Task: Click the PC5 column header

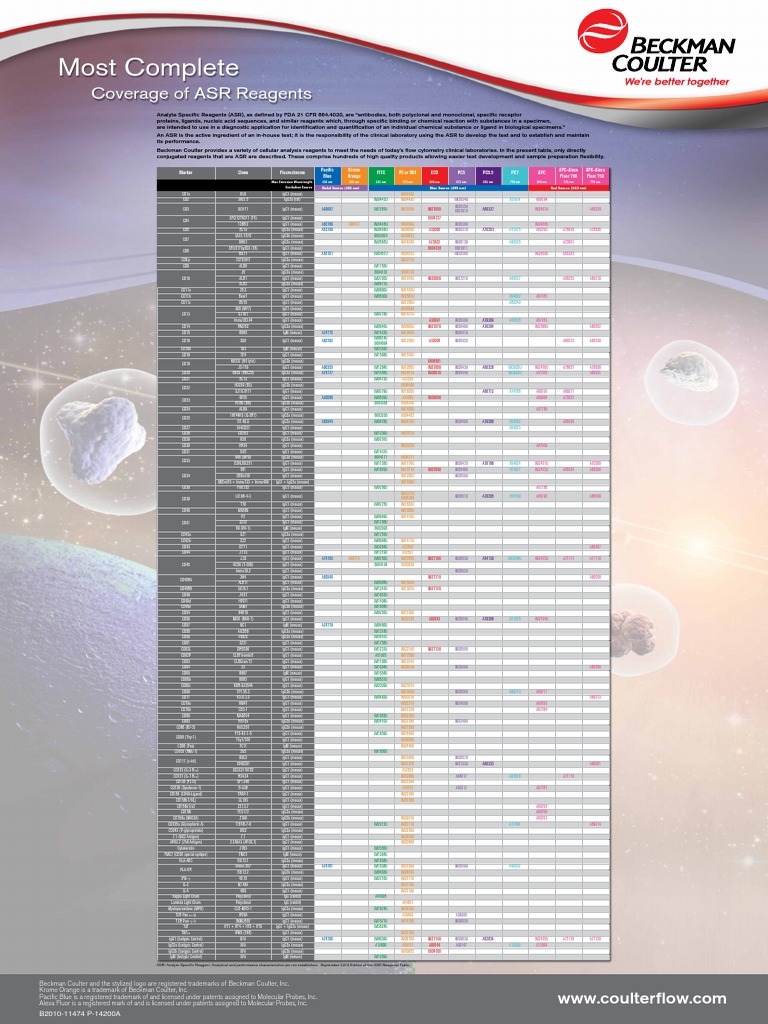Action: (461, 176)
